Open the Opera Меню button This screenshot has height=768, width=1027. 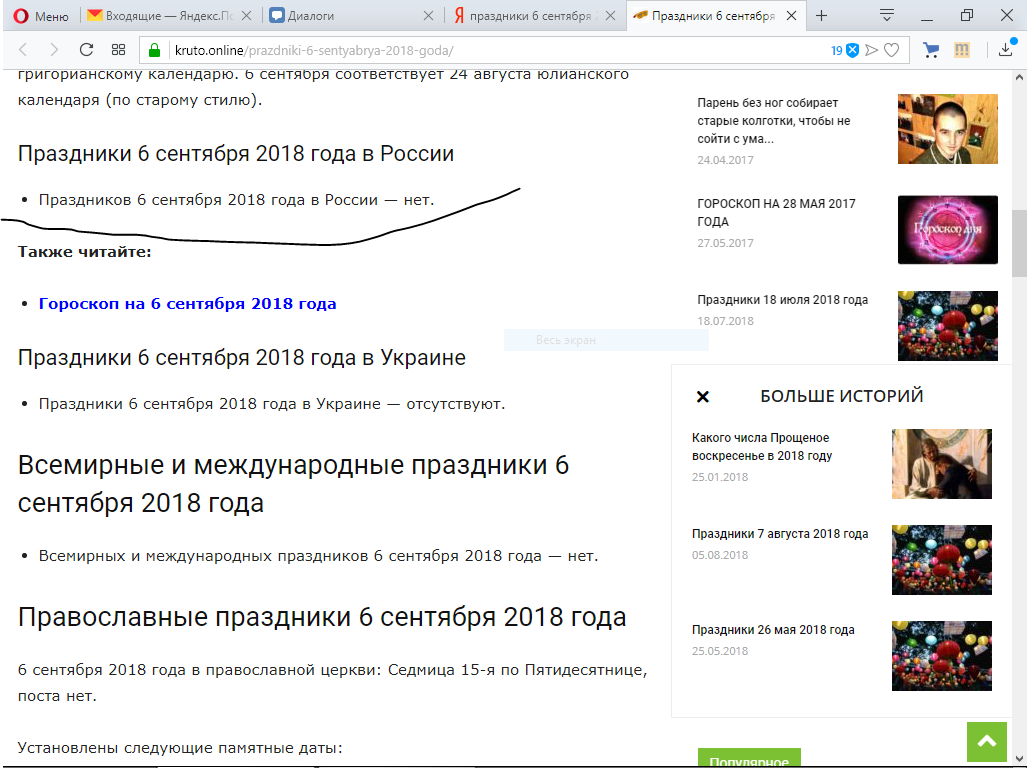click(42, 16)
